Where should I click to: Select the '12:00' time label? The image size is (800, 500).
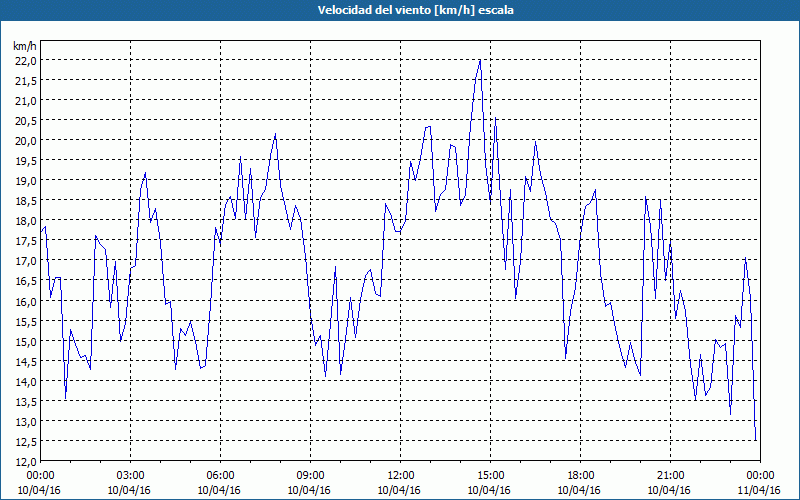401,475
